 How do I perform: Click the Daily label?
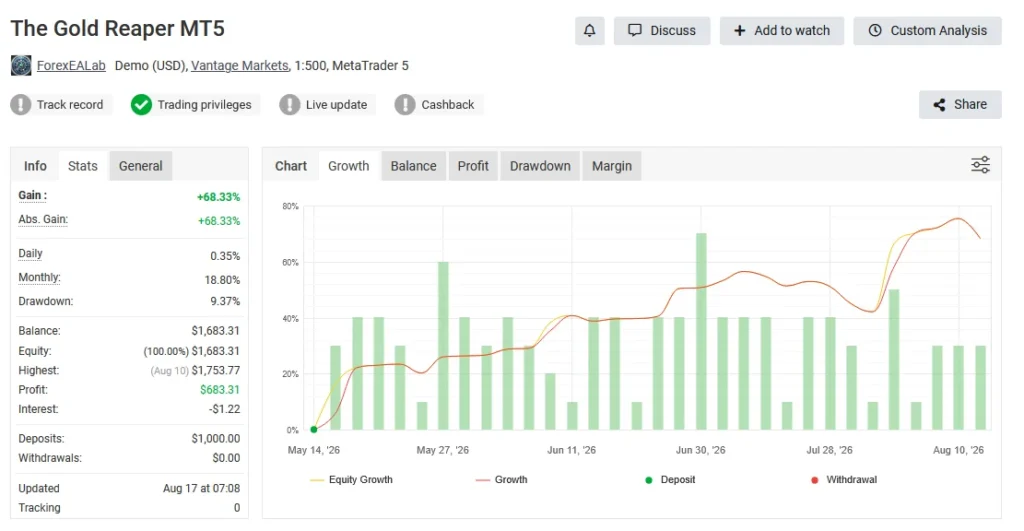pyautogui.click(x=30, y=253)
